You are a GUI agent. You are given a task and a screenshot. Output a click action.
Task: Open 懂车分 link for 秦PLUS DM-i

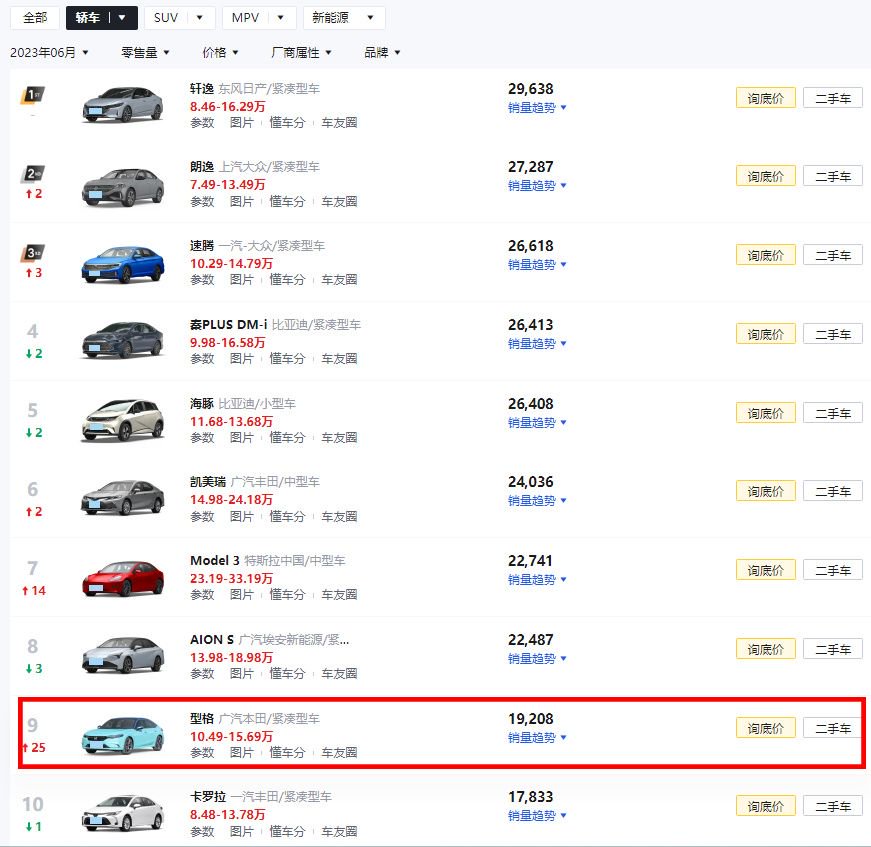coord(287,359)
